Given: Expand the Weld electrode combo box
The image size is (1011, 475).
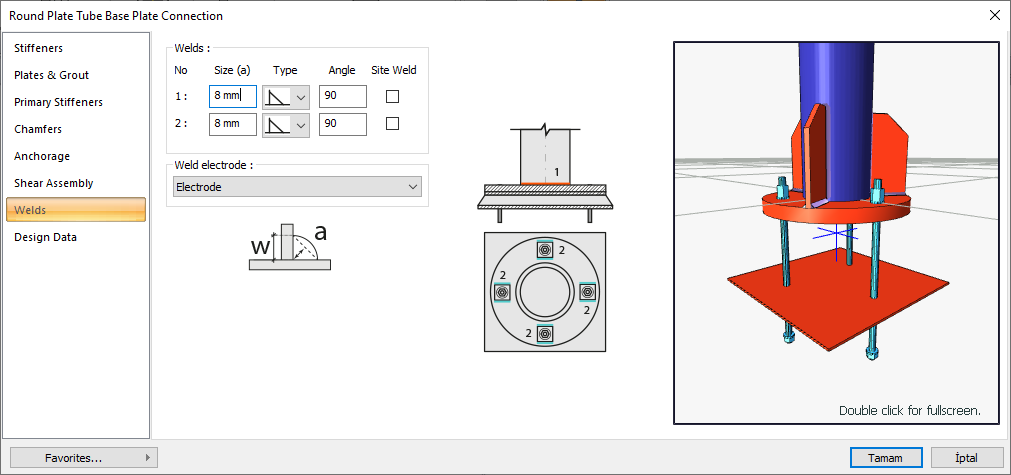Looking at the screenshot, I should click(297, 187).
